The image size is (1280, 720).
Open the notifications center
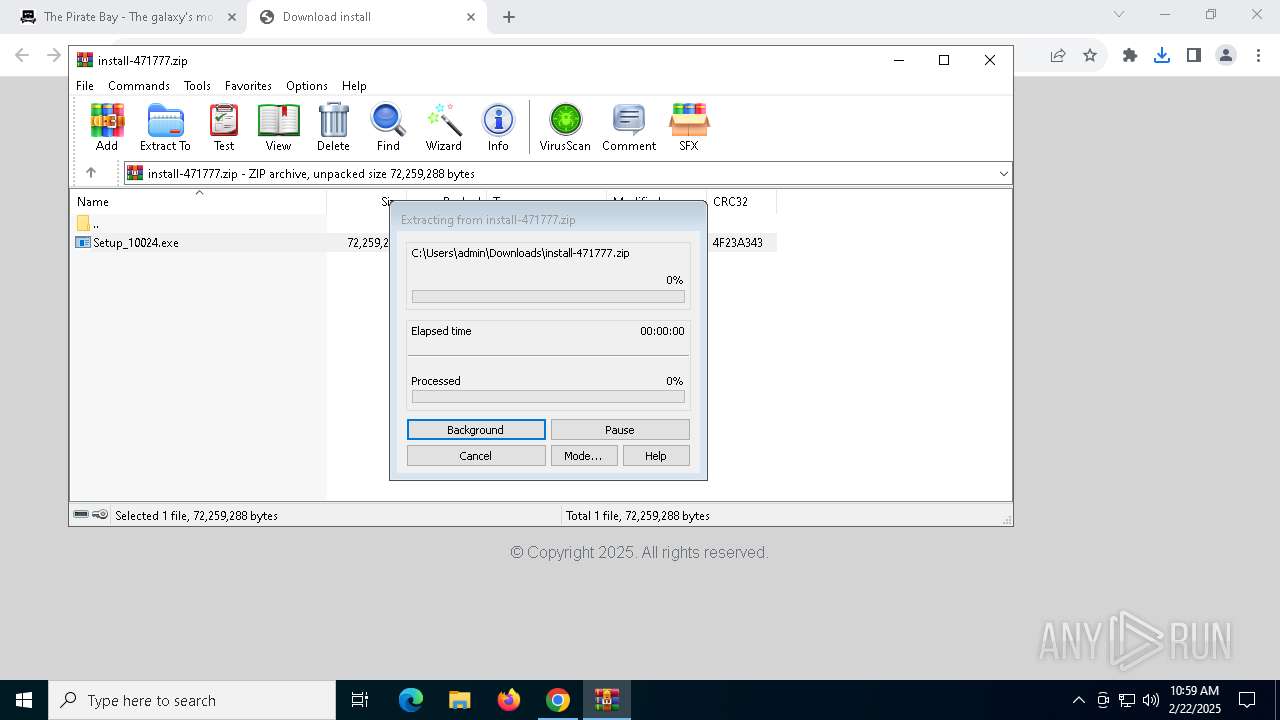(x=1247, y=700)
